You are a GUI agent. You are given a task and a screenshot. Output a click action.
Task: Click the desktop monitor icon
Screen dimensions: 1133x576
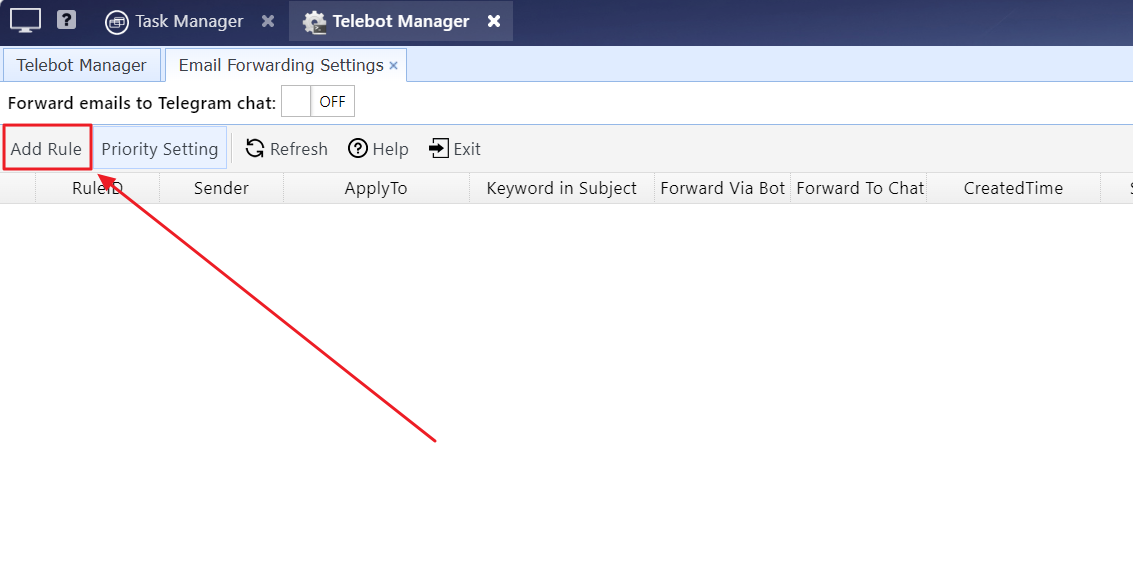click(25, 20)
